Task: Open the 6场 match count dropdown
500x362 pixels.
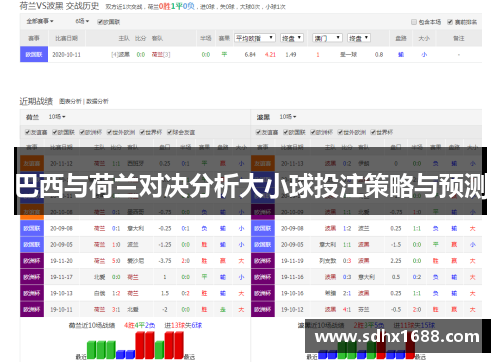Action: tap(82, 21)
